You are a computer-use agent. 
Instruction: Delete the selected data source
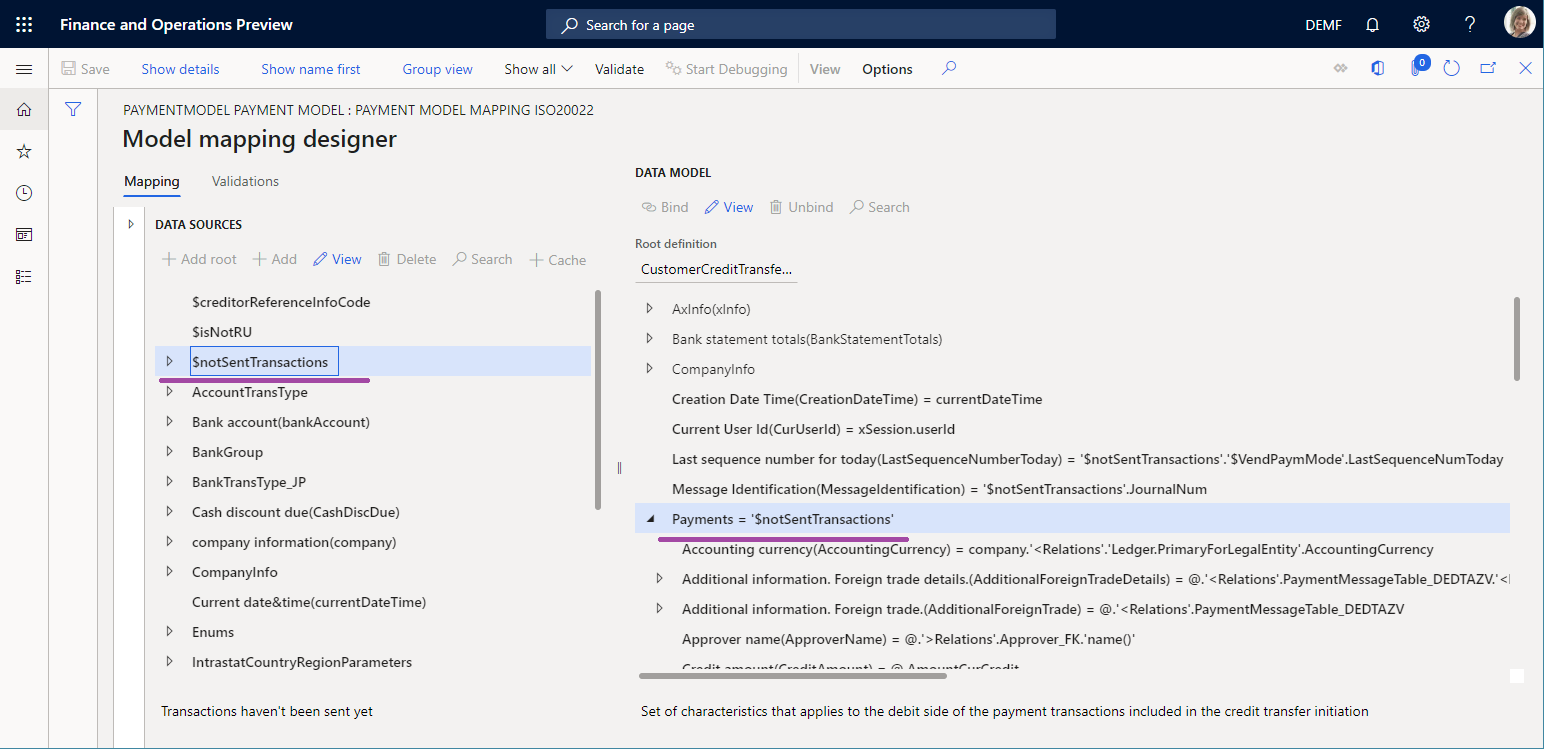(x=407, y=259)
